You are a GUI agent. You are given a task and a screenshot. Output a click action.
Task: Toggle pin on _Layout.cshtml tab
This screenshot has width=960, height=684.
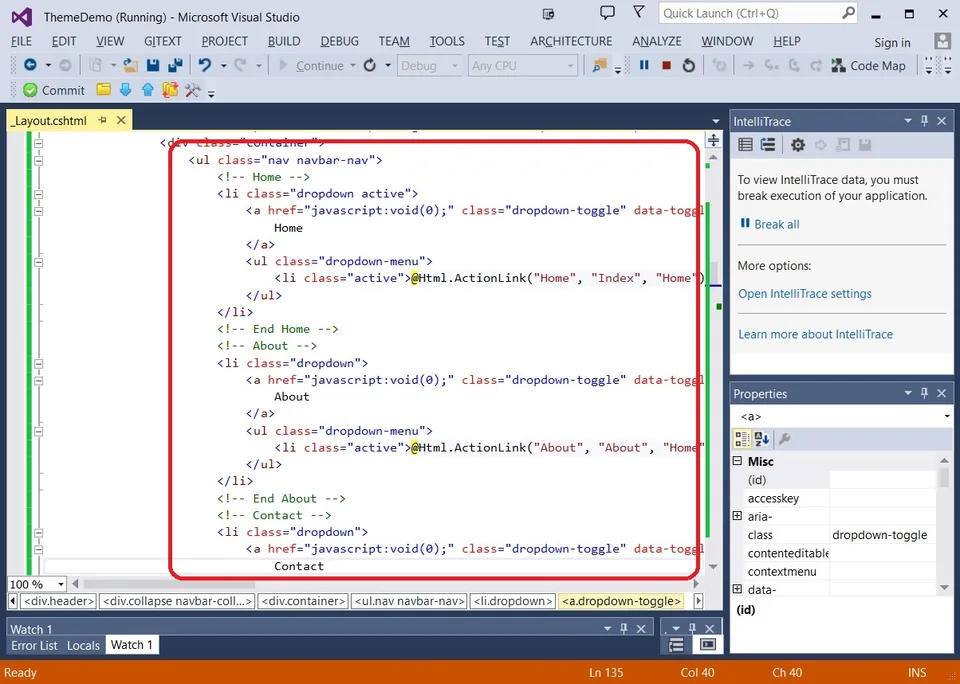102,120
